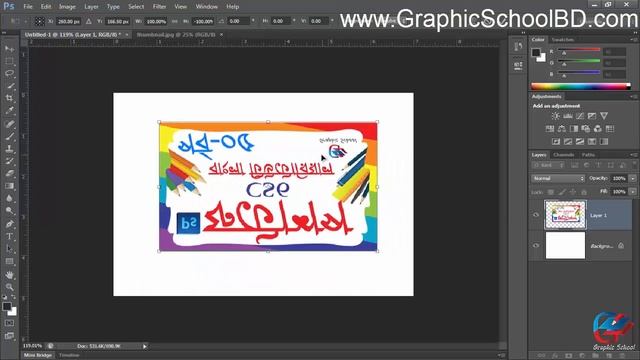
Task: Add a Curves adjustment
Action: [x=580, y=116]
